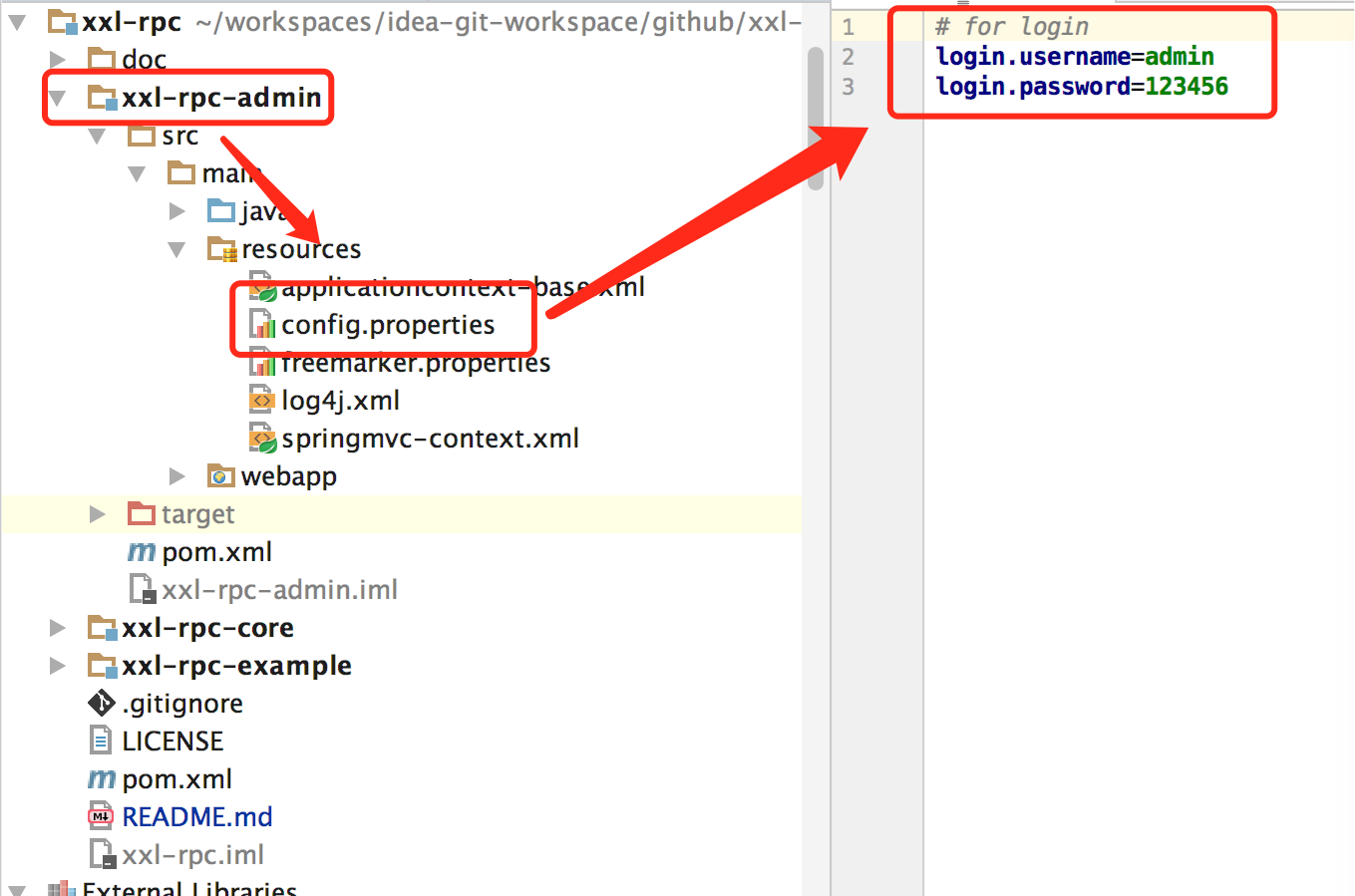Collapse the xxl-rpc root project node
The image size is (1355, 896).
click(x=17, y=21)
